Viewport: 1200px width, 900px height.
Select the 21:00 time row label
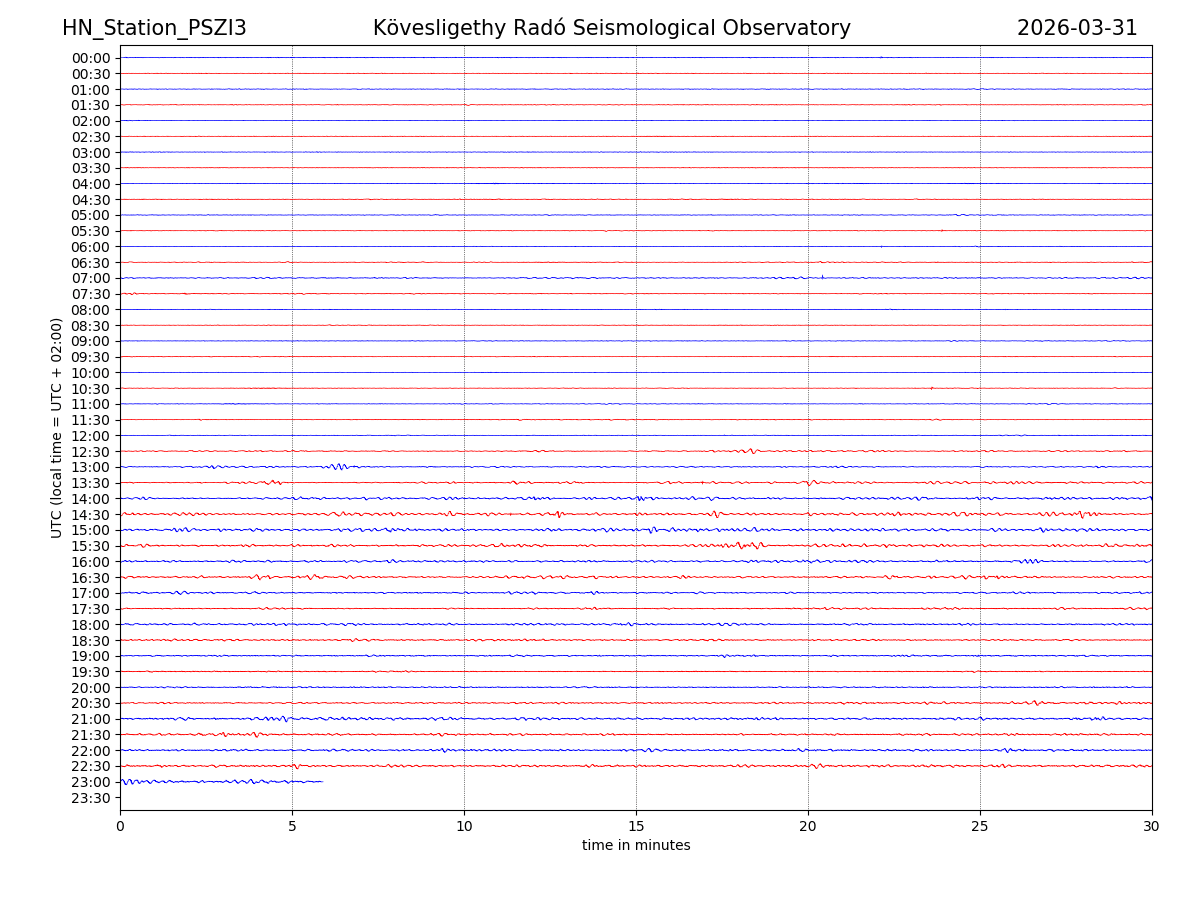pyautogui.click(x=90, y=719)
